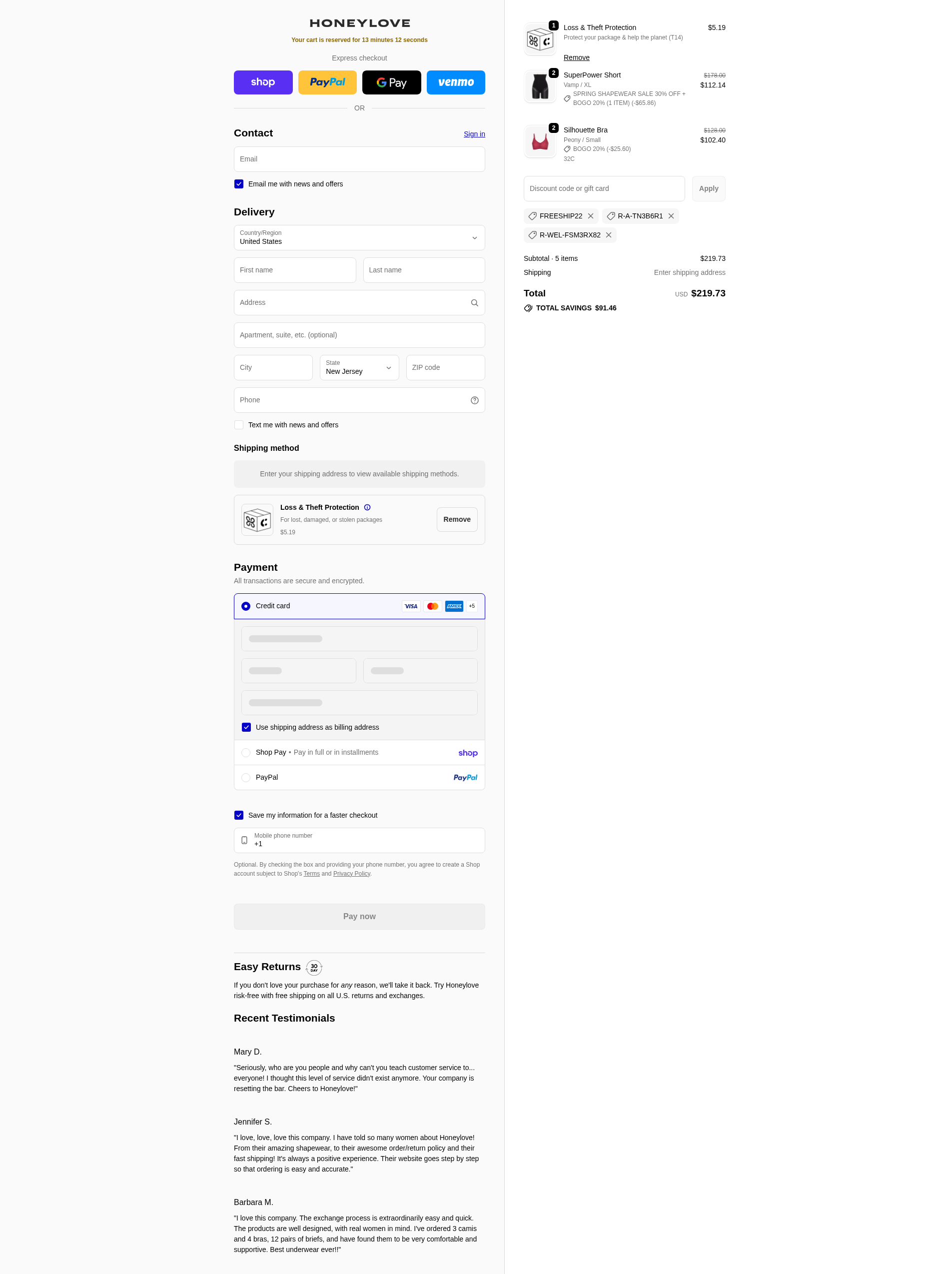Image resolution: width=952 pixels, height=1274 pixels.
Task: Remove the FREESHIP22 discount code
Action: point(590,216)
